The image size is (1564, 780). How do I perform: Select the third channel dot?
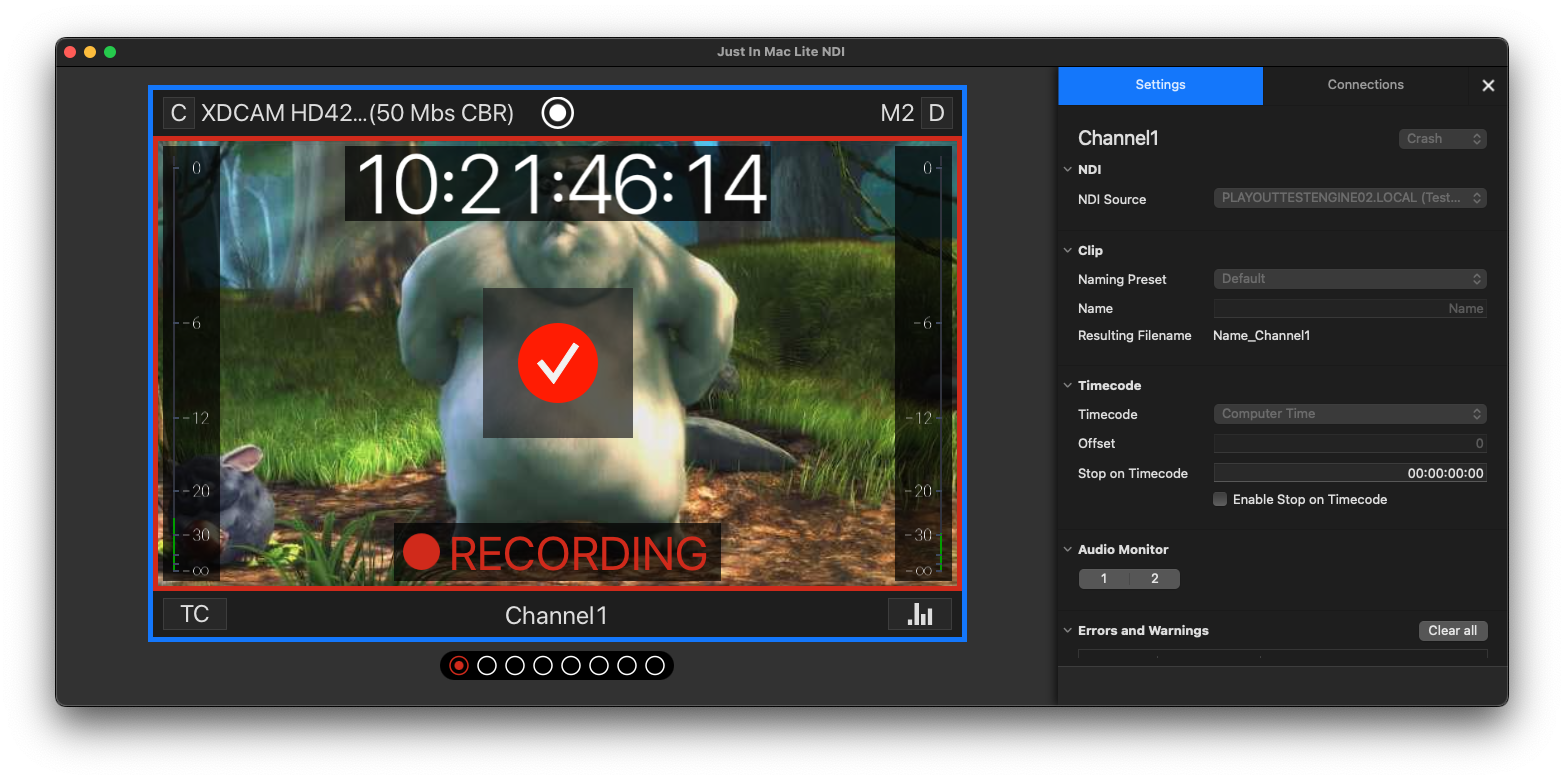[x=515, y=665]
